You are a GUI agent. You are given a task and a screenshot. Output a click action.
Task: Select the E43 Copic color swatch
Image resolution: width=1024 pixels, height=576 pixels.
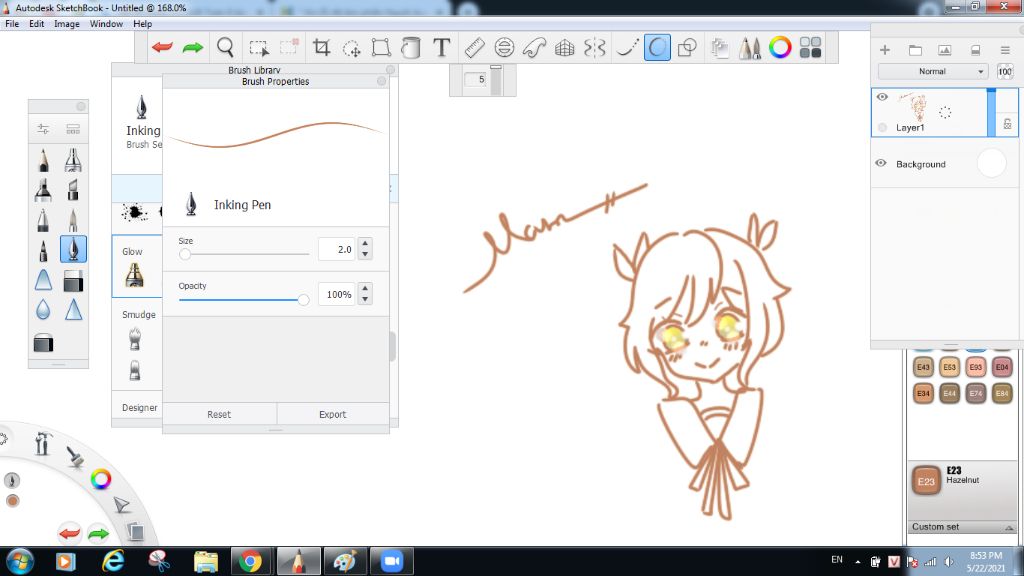[923, 367]
